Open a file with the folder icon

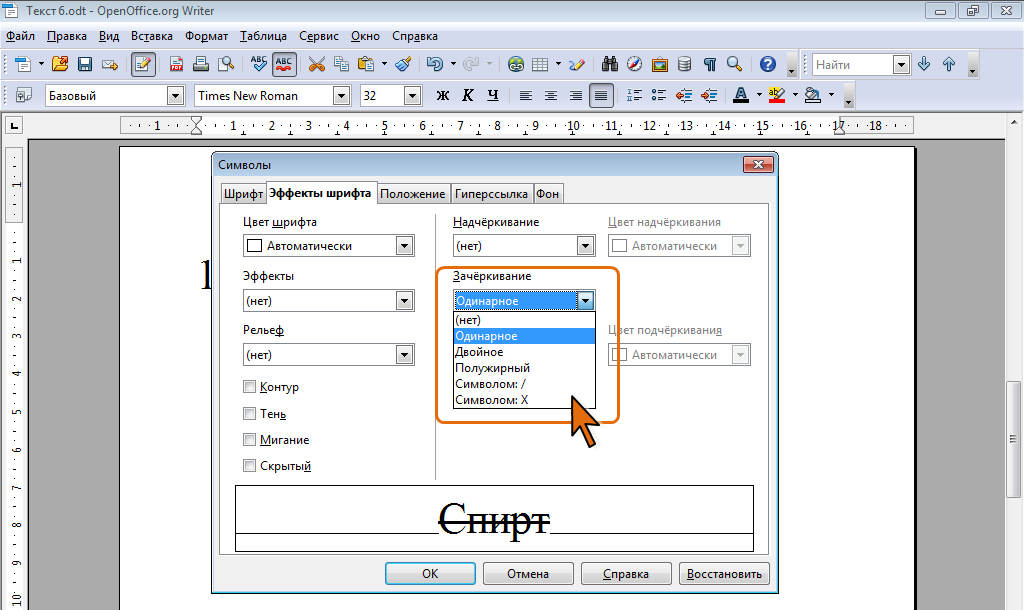coord(60,64)
